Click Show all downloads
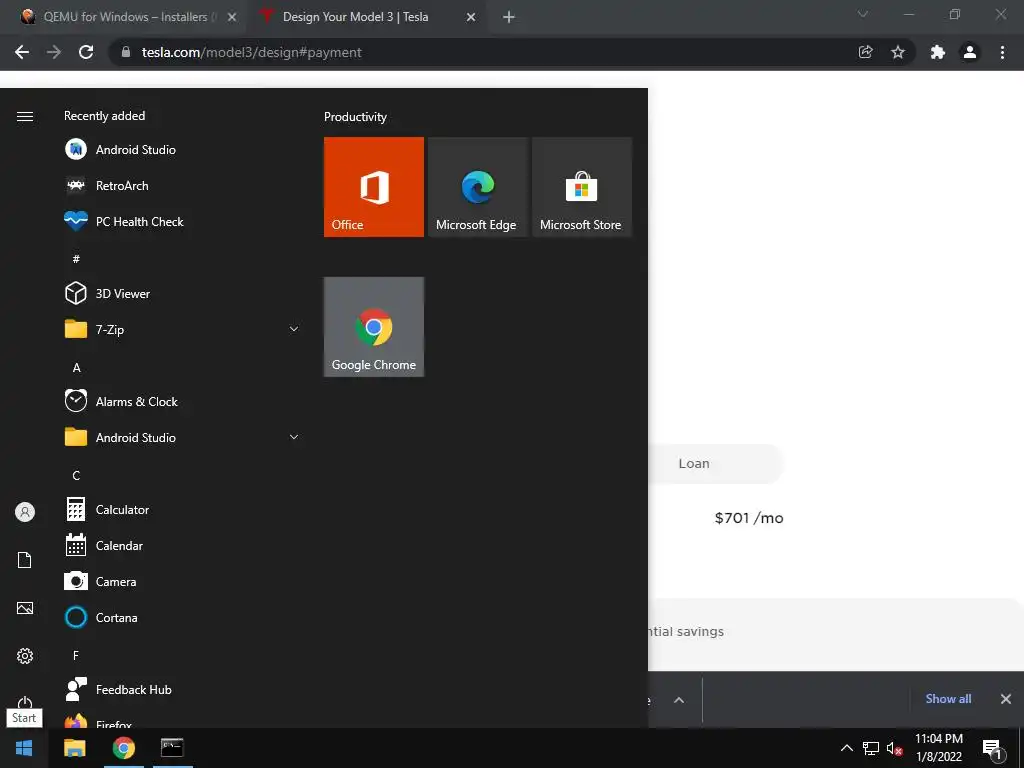Image resolution: width=1024 pixels, height=768 pixels. pos(948,699)
